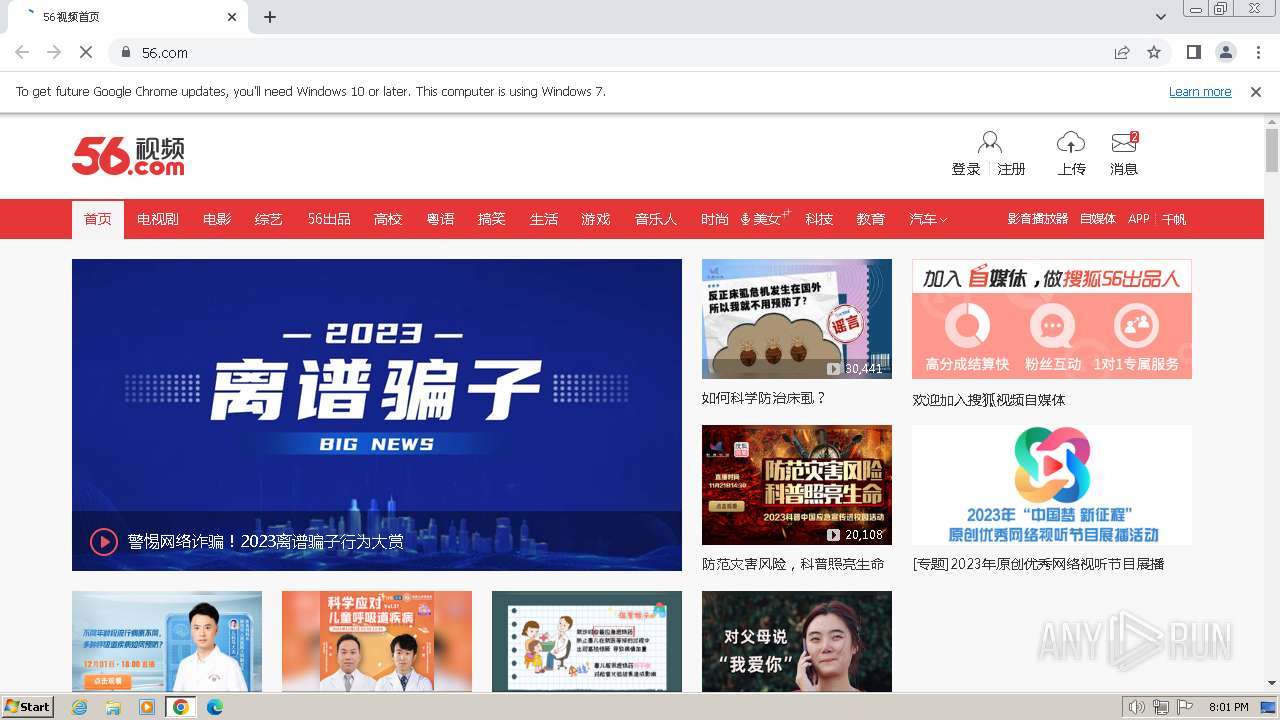Image resolution: width=1280 pixels, height=720 pixels.
Task: Open Chrome's three-dot menu
Action: pos(1257,52)
